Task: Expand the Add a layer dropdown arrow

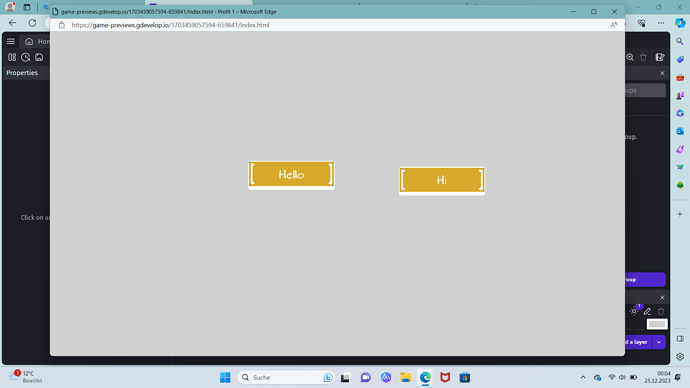Action: pyautogui.click(x=659, y=342)
